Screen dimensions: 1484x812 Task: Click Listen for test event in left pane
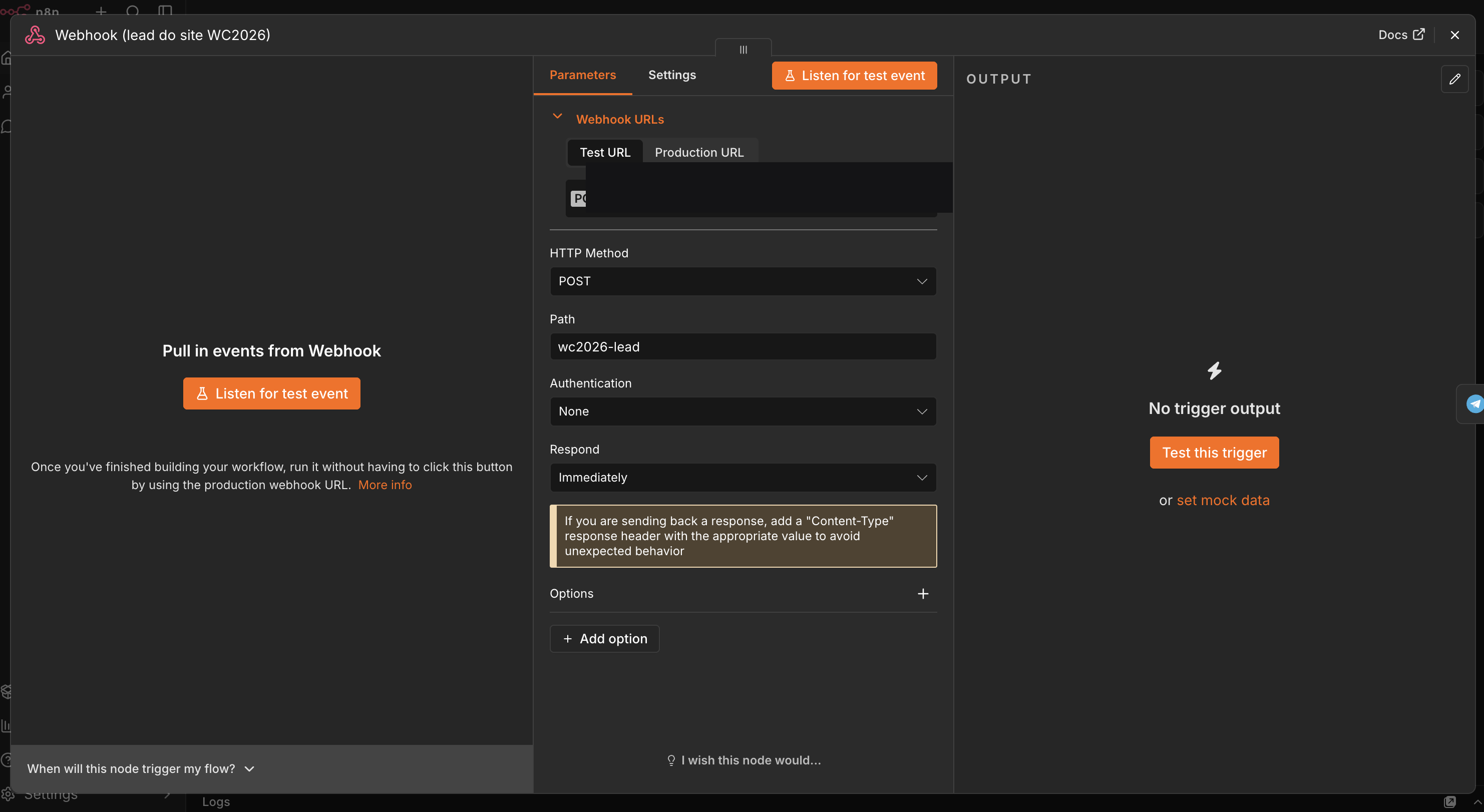point(271,393)
